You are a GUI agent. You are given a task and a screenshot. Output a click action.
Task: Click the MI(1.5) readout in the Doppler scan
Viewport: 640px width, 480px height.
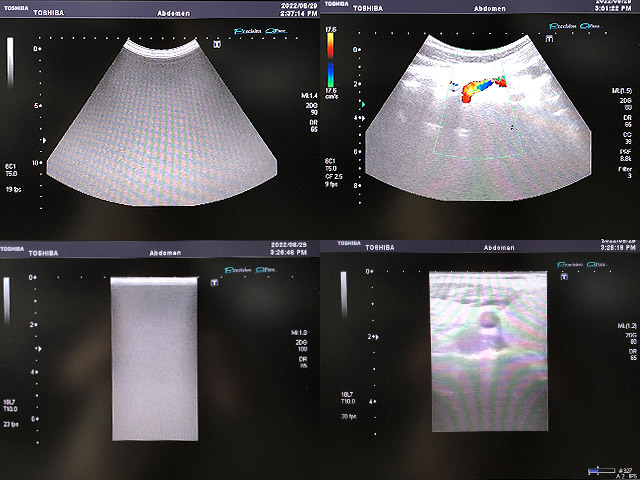[x=622, y=91]
